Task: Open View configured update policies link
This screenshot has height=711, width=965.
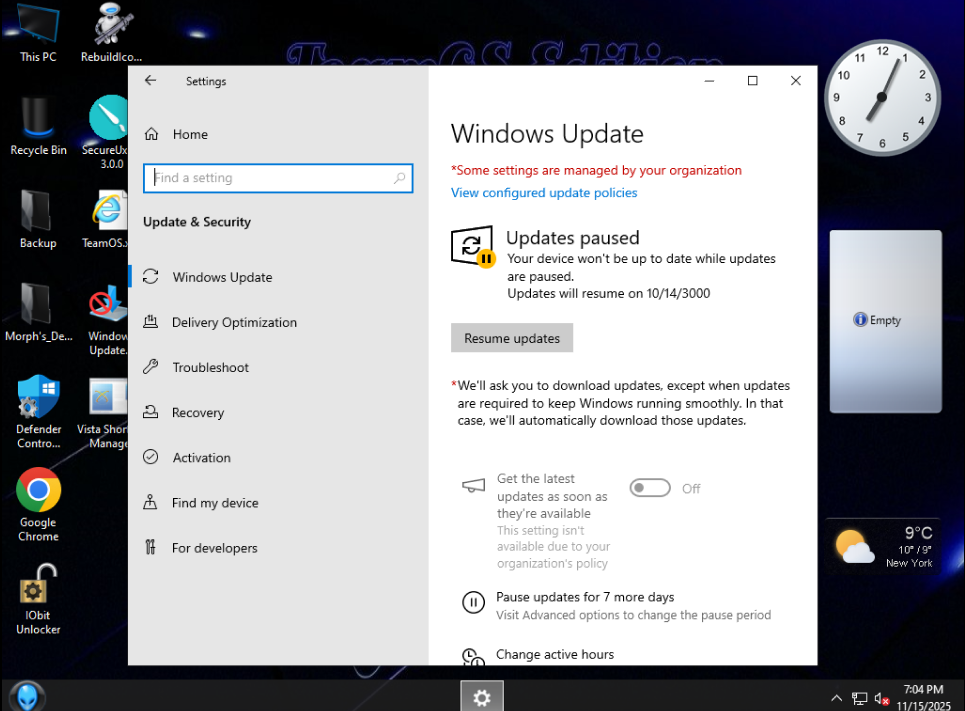Action: click(x=544, y=193)
